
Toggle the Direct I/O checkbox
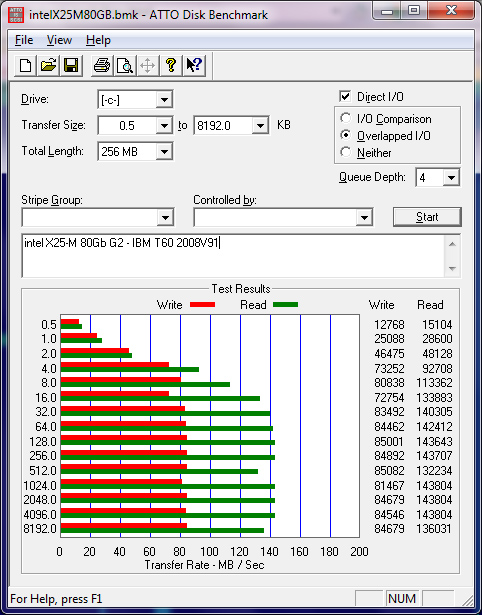[x=346, y=96]
